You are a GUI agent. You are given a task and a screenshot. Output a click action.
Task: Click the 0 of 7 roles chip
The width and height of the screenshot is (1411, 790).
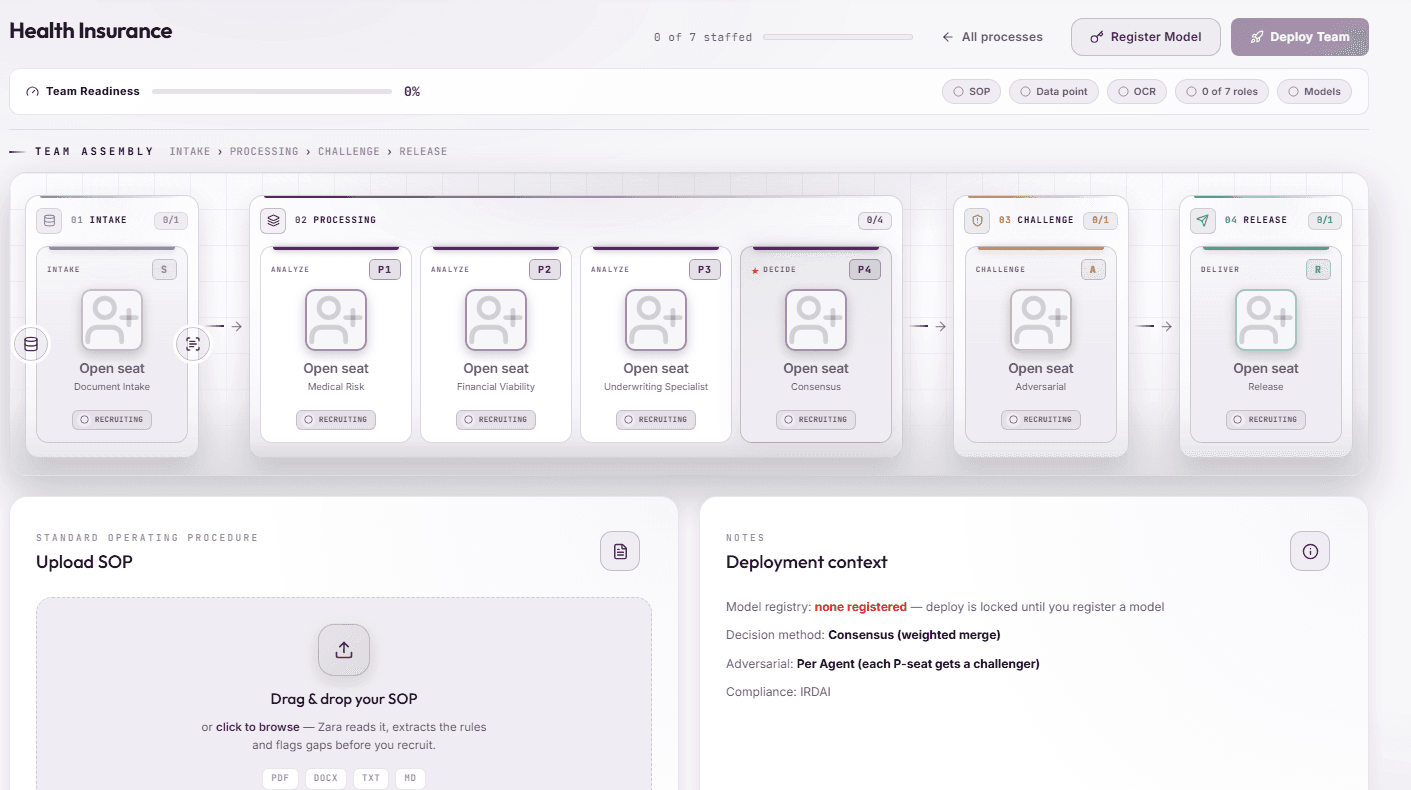(x=1222, y=91)
